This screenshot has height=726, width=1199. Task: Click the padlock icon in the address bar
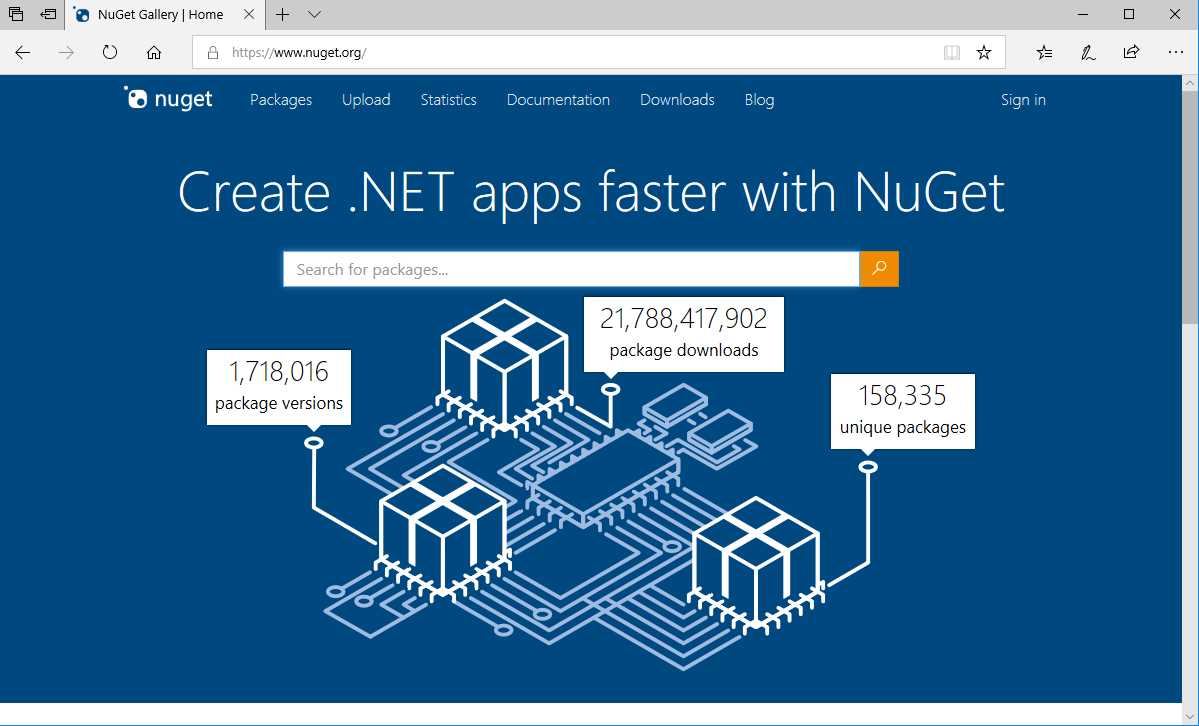click(213, 52)
